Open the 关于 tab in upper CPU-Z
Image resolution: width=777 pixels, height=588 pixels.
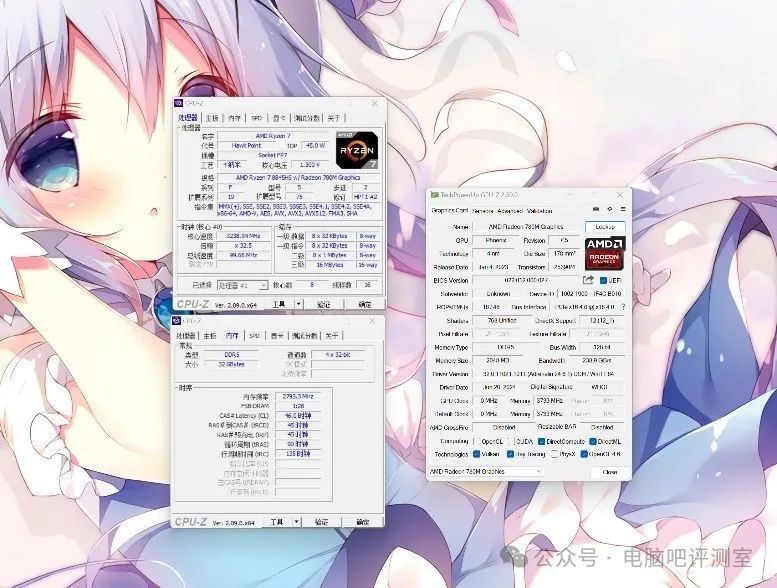(334, 118)
